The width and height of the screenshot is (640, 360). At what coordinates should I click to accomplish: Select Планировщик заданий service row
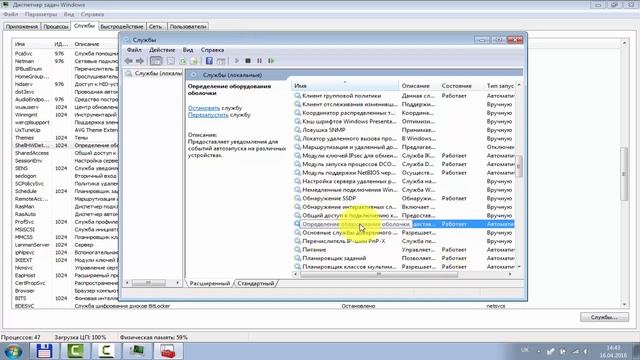pyautogui.click(x=404, y=258)
